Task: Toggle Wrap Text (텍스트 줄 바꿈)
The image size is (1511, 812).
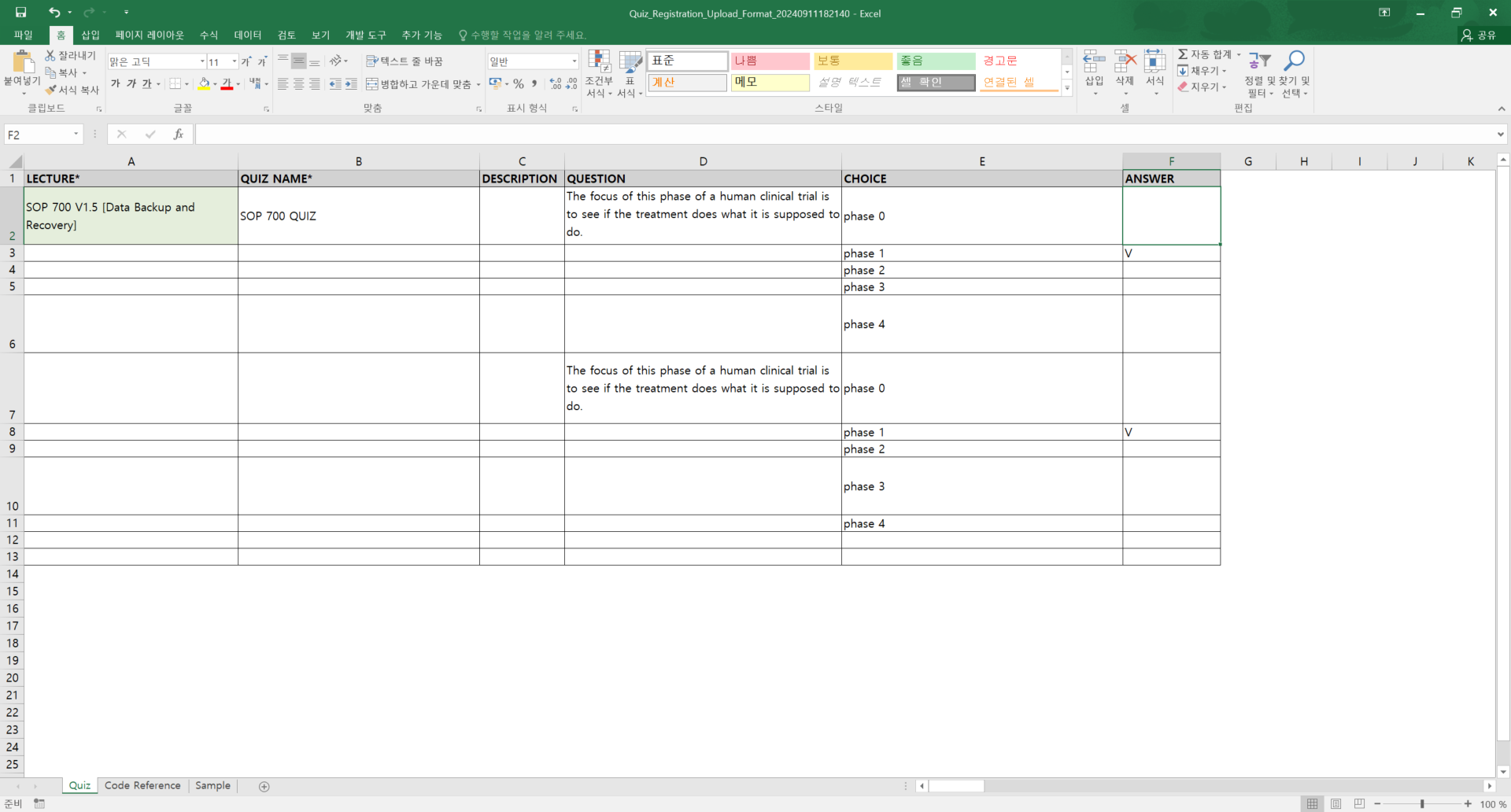Action: pyautogui.click(x=405, y=61)
